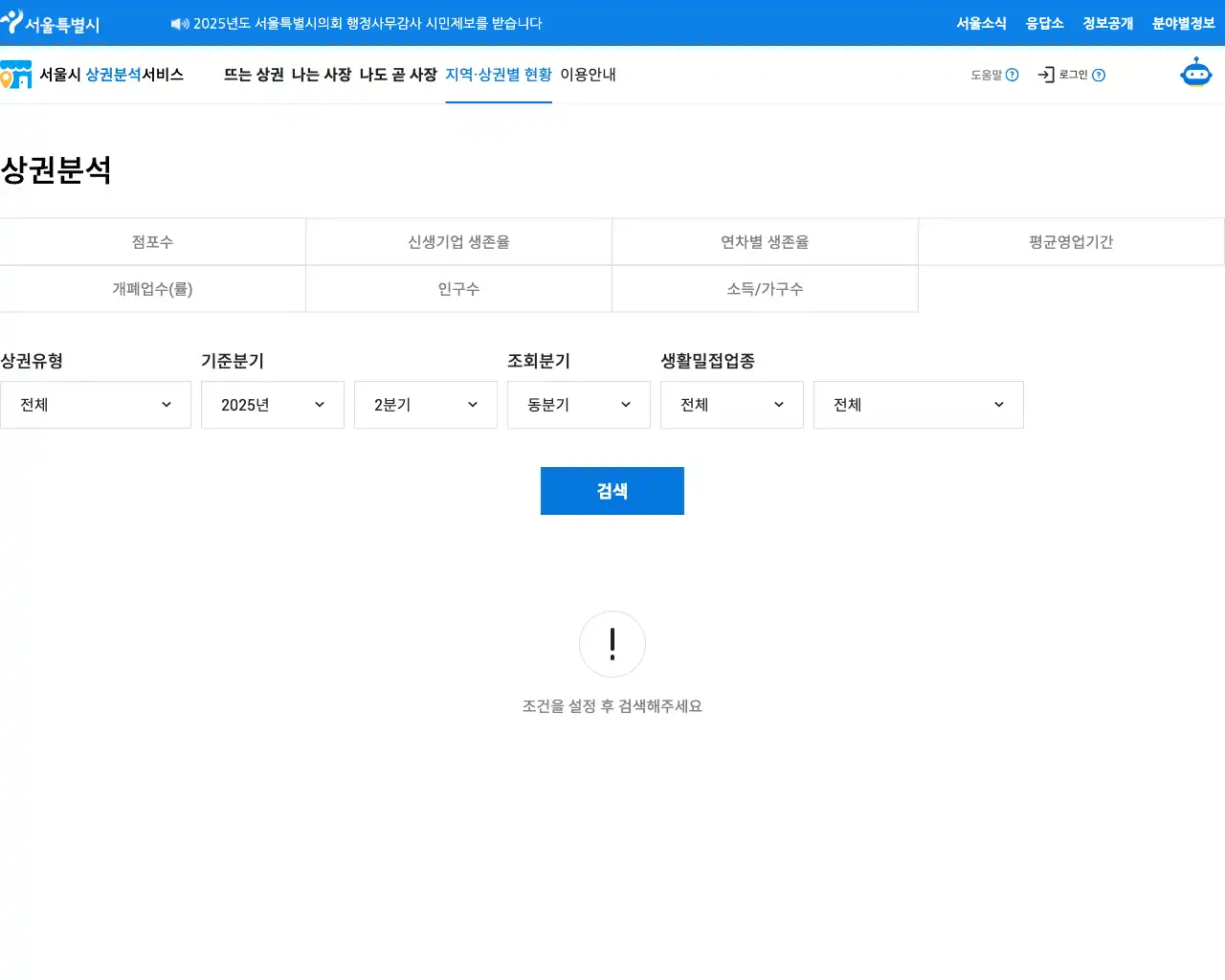Click the 도움말 question mark icon
Image resolution: width=1225 pixels, height=980 pixels.
(1012, 75)
